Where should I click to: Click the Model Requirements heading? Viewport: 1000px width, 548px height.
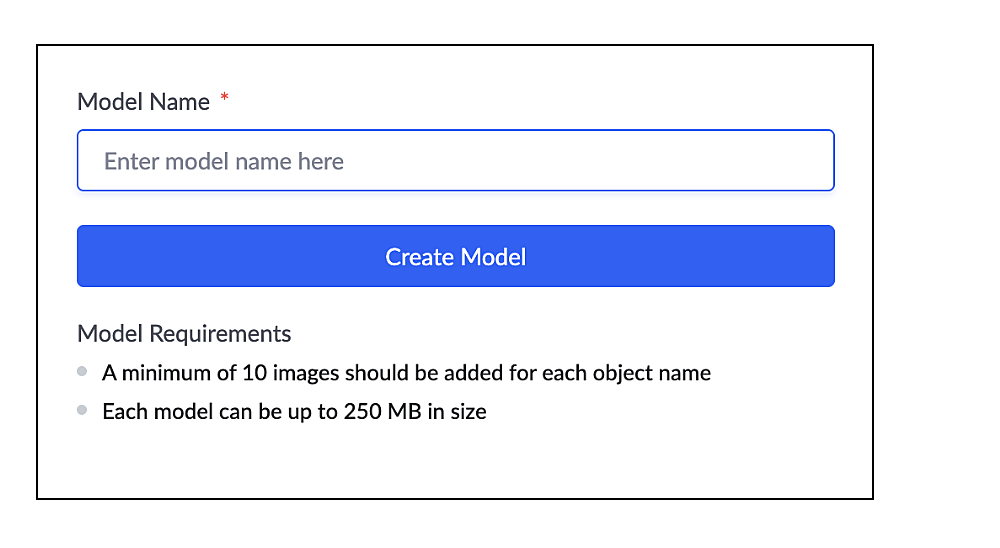pyautogui.click(x=184, y=334)
